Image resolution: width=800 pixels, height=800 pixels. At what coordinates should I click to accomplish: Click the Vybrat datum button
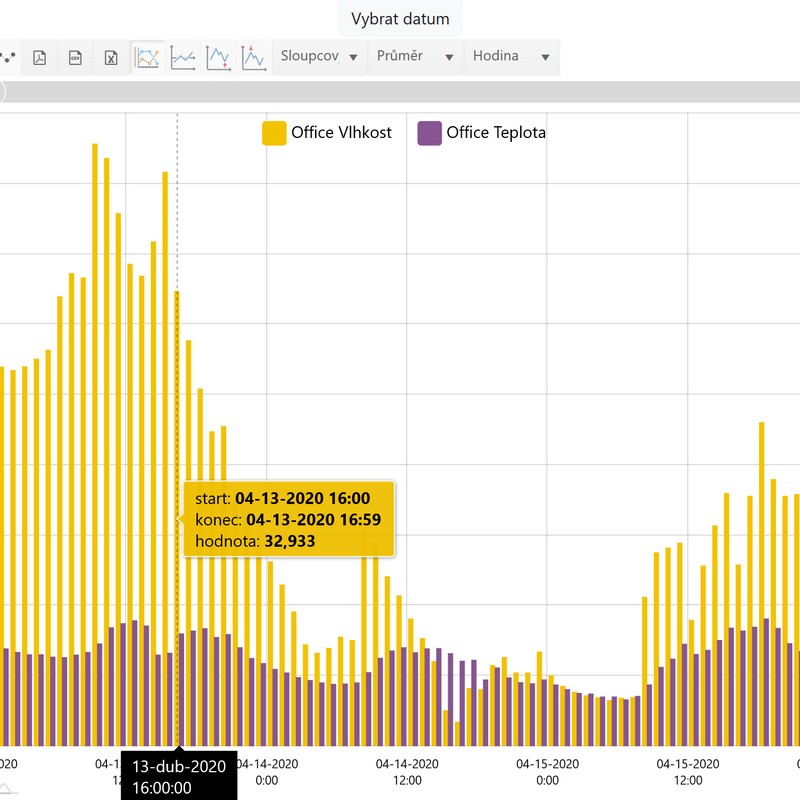(x=400, y=19)
